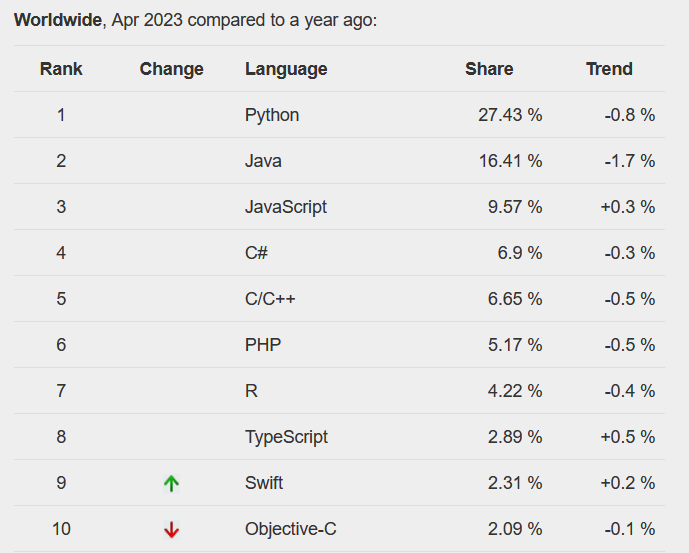Click the green up arrow beside Swift

coord(171,484)
